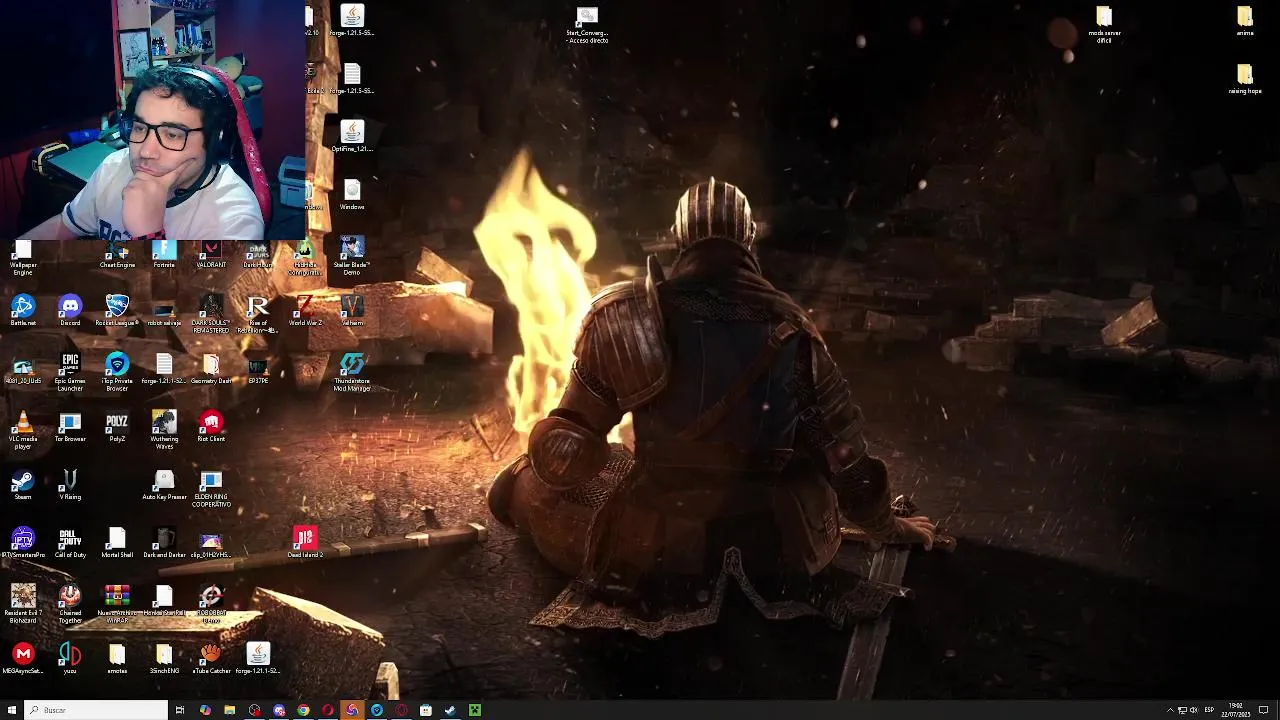Image resolution: width=1280 pixels, height=720 pixels.
Task: Open Steam from the taskbar
Action: [x=450, y=710]
